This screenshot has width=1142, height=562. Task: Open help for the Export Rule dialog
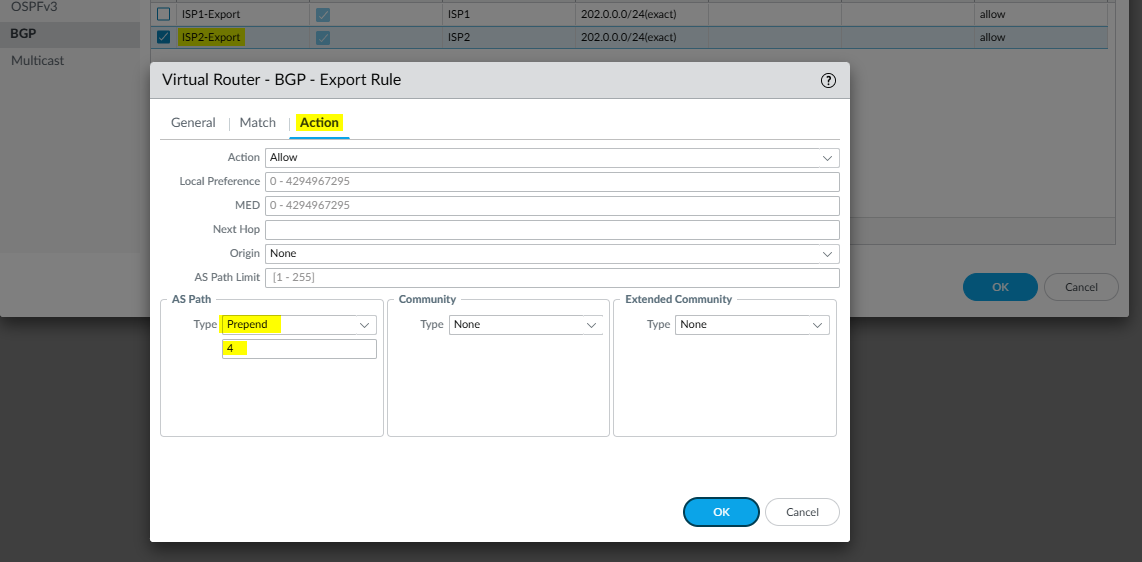828,80
